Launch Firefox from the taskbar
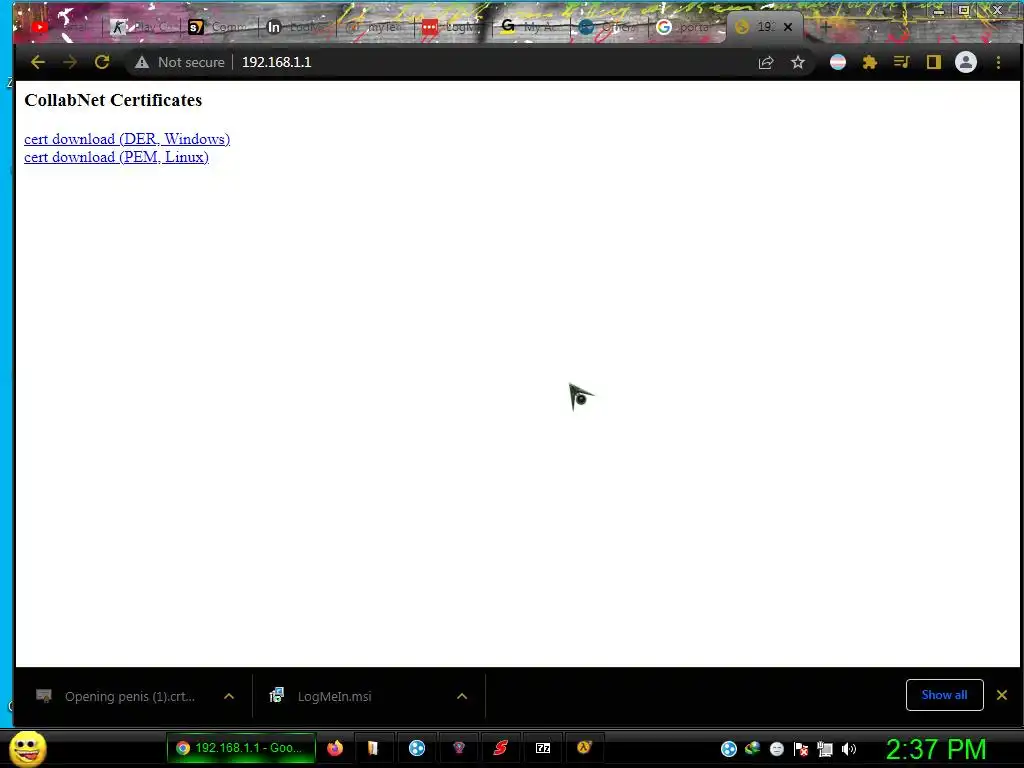1024x768 pixels. [x=335, y=748]
